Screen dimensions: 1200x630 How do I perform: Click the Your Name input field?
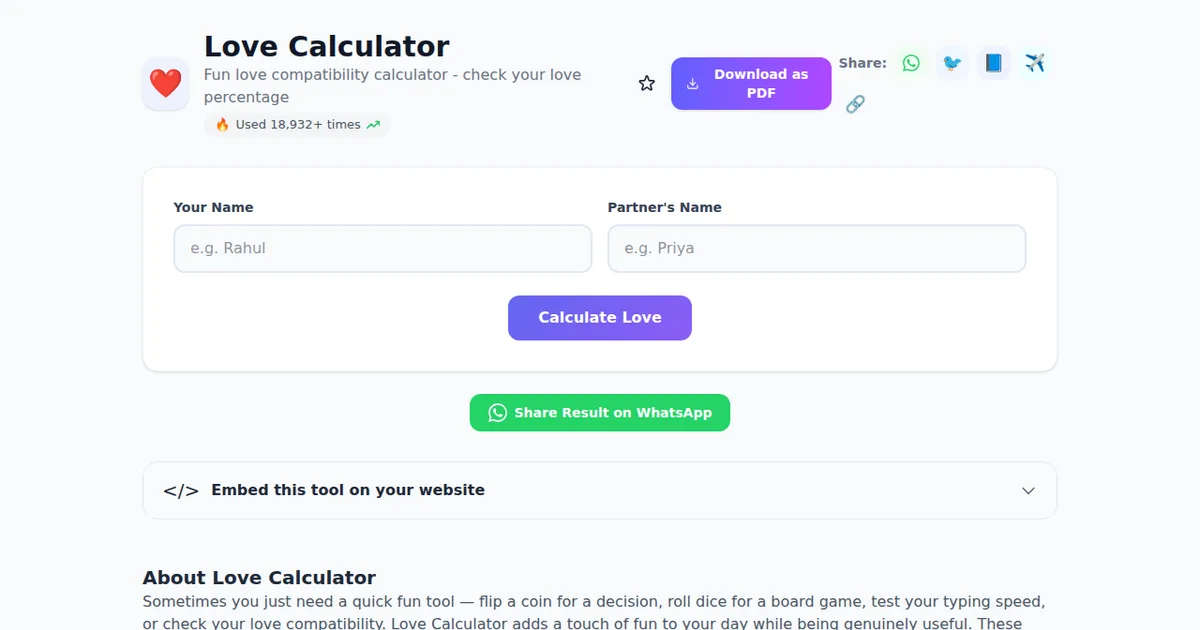pos(382,248)
